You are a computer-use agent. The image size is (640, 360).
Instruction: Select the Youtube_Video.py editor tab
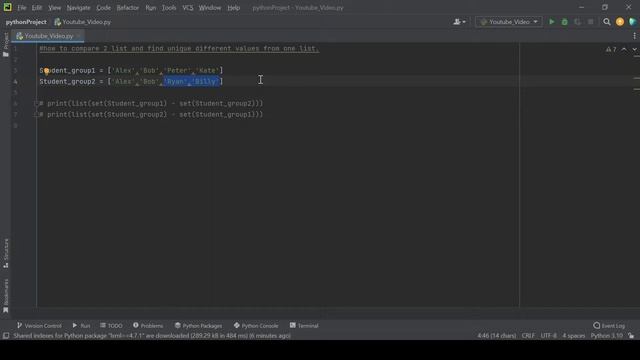pos(48,36)
